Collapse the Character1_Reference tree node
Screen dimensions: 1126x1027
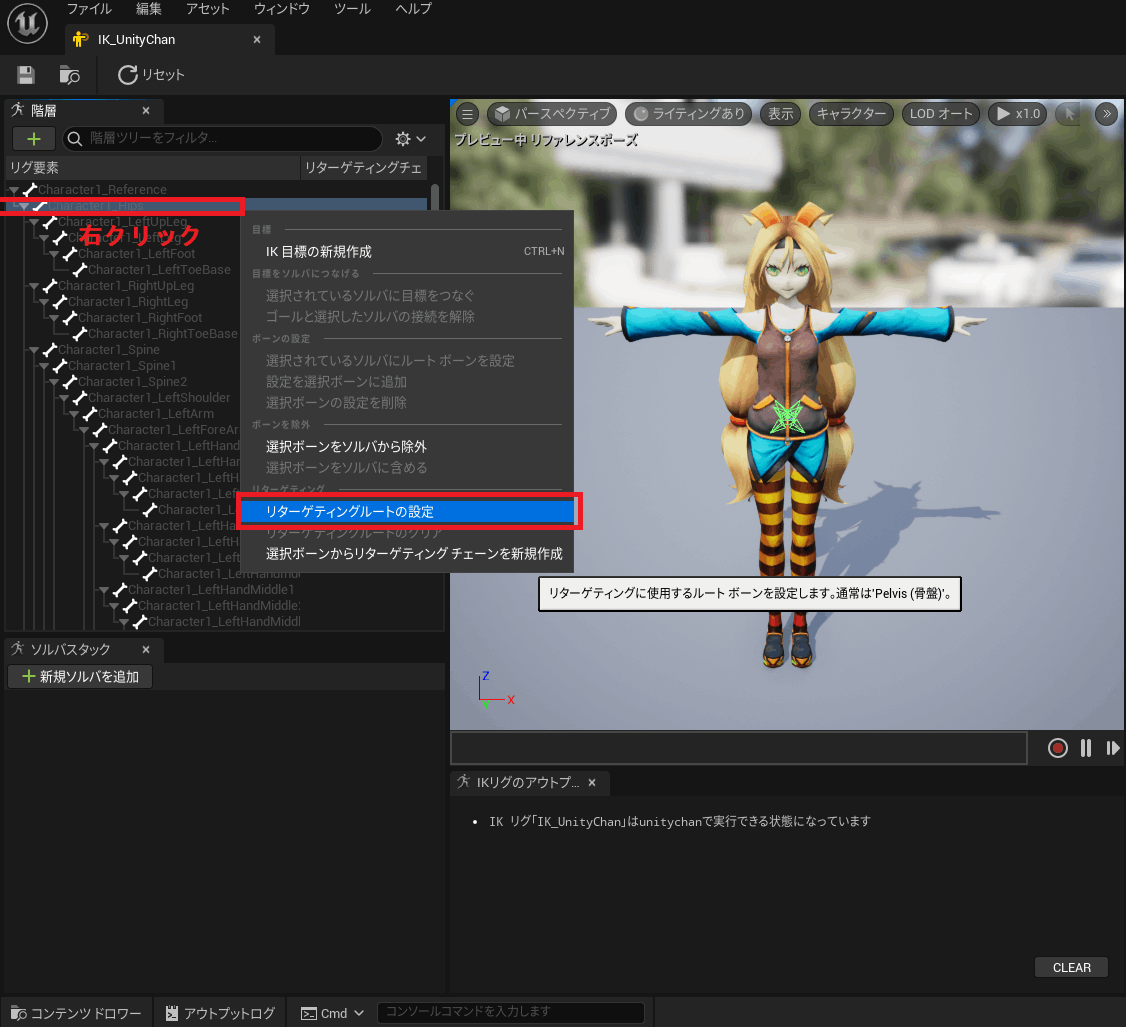14,190
